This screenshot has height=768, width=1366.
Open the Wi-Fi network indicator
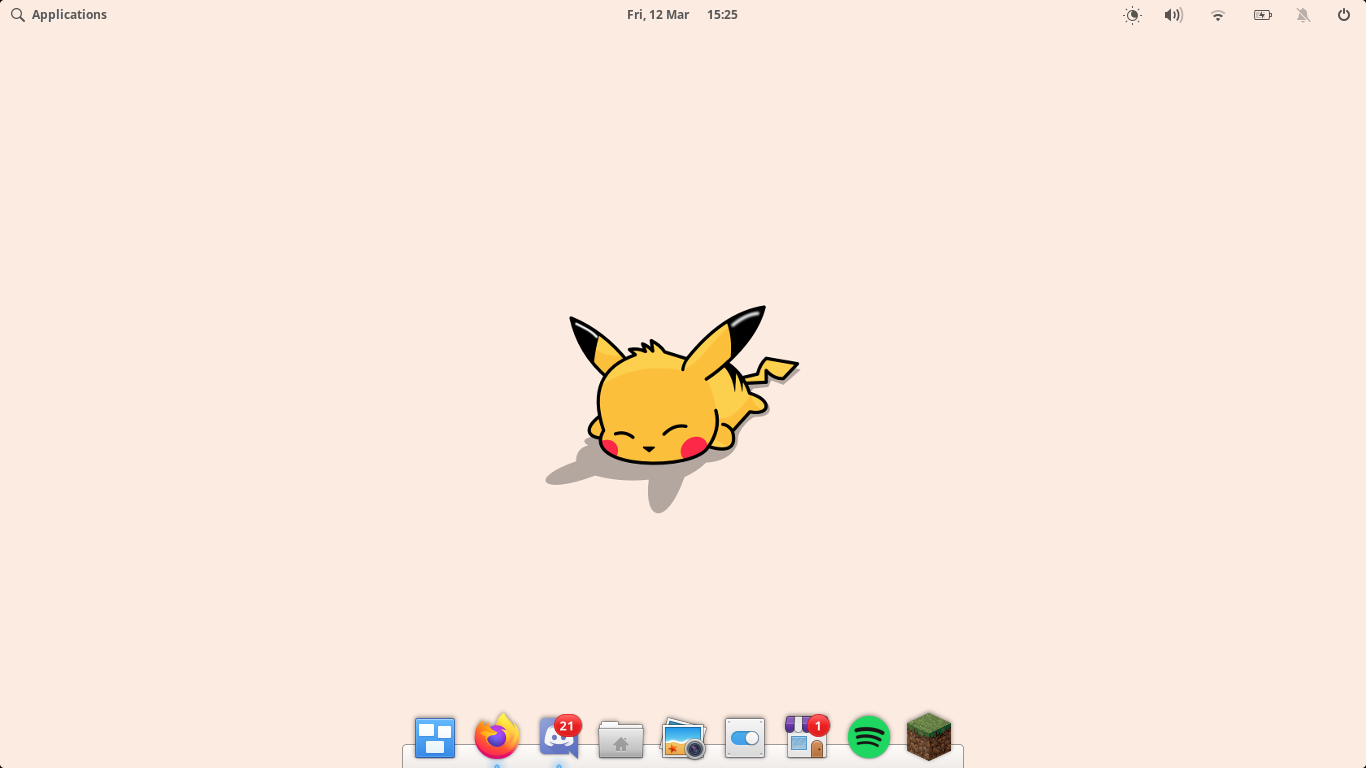pos(1218,15)
